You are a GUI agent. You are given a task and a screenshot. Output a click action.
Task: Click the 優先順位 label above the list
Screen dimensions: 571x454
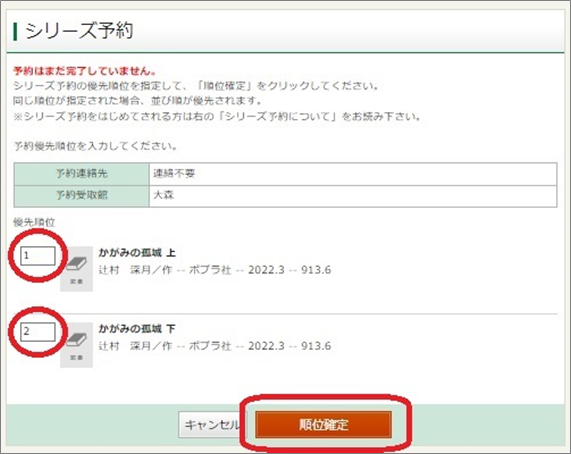click(x=34, y=222)
